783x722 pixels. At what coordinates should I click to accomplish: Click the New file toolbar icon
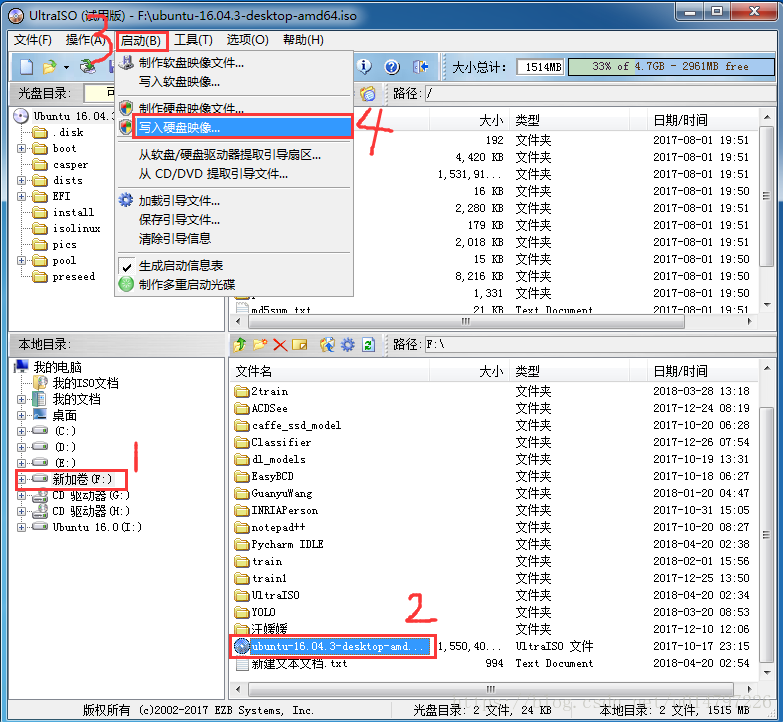coord(26,66)
